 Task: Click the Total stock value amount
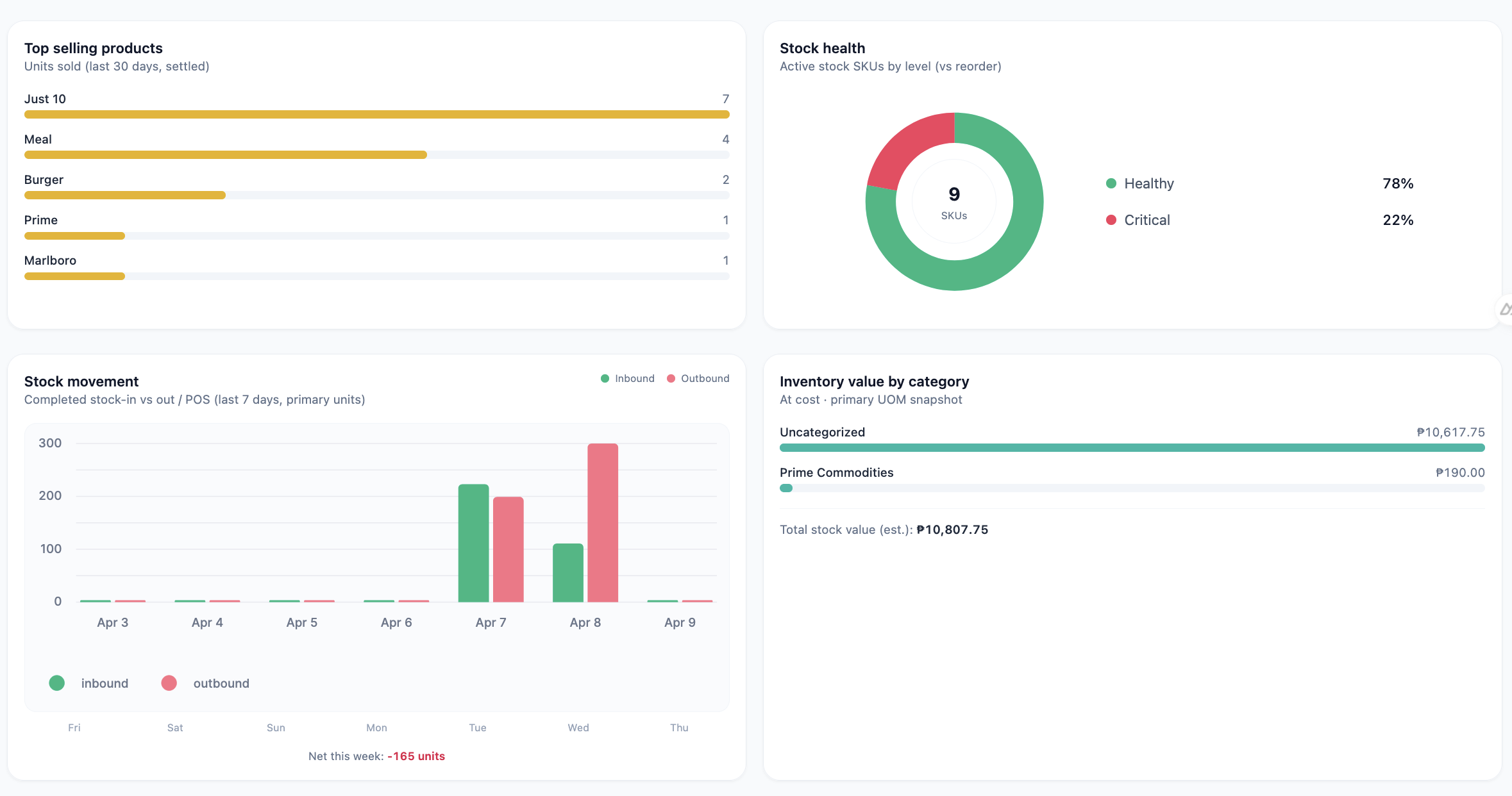pyautogui.click(x=952, y=529)
